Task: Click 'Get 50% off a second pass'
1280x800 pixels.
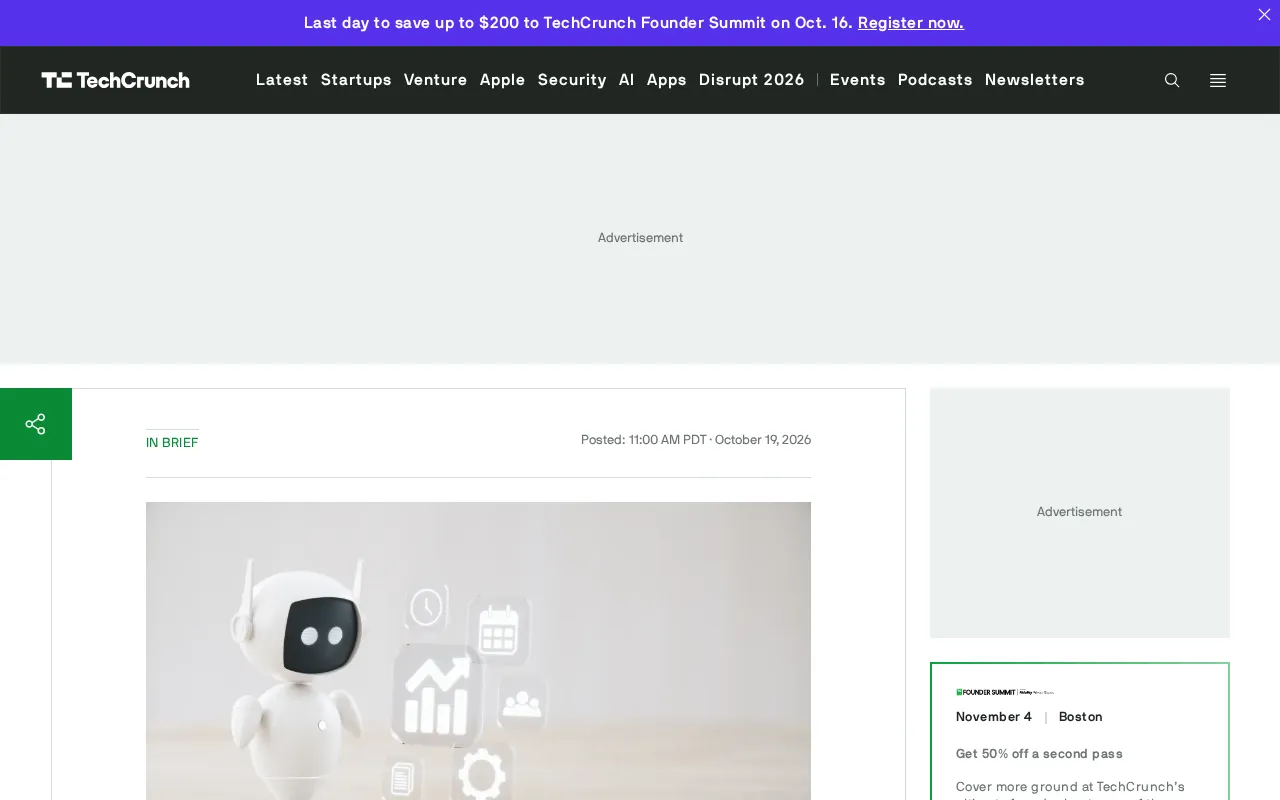Action: [x=1039, y=754]
